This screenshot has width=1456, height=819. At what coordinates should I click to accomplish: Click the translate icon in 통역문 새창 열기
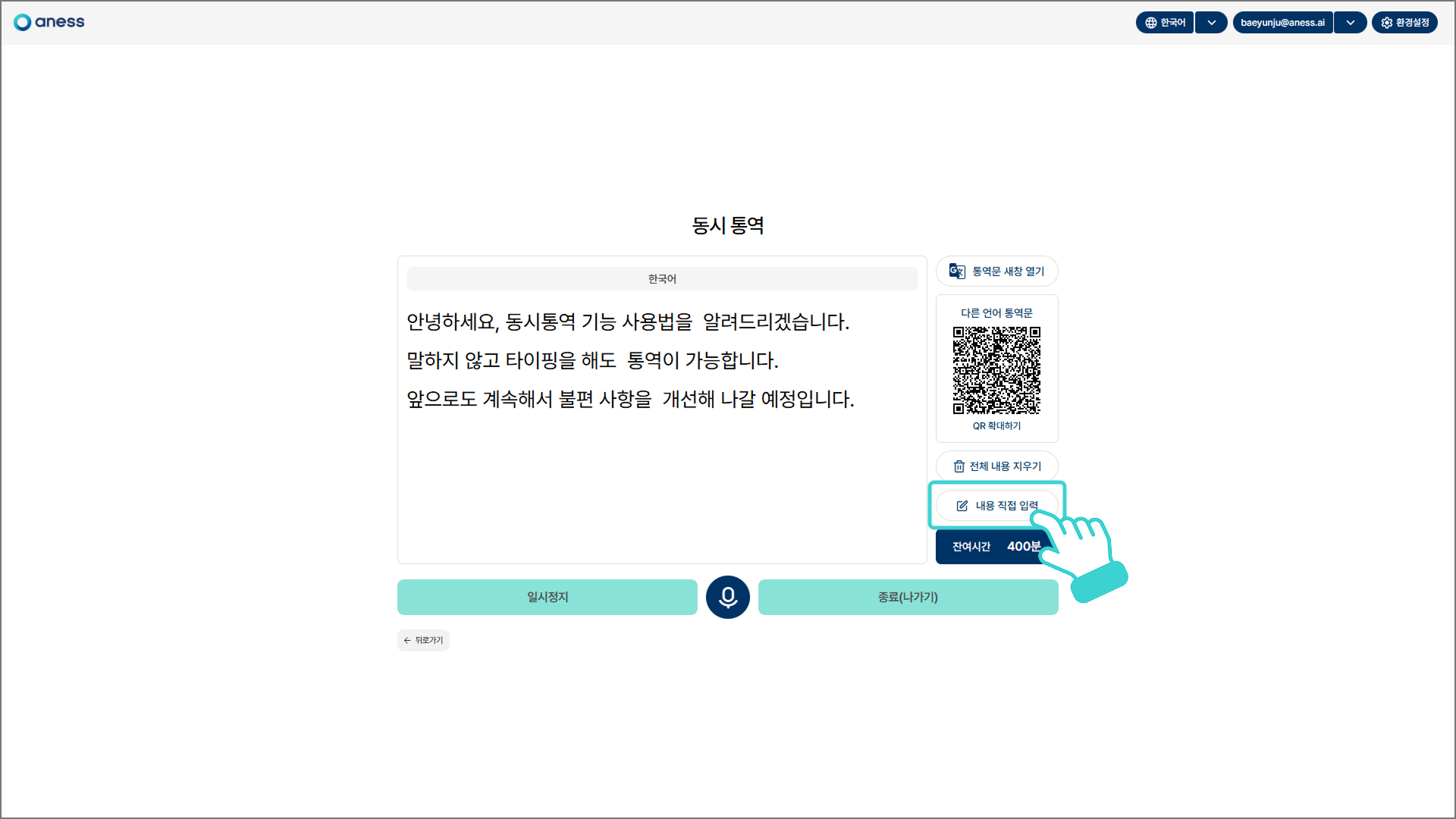pyautogui.click(x=957, y=271)
